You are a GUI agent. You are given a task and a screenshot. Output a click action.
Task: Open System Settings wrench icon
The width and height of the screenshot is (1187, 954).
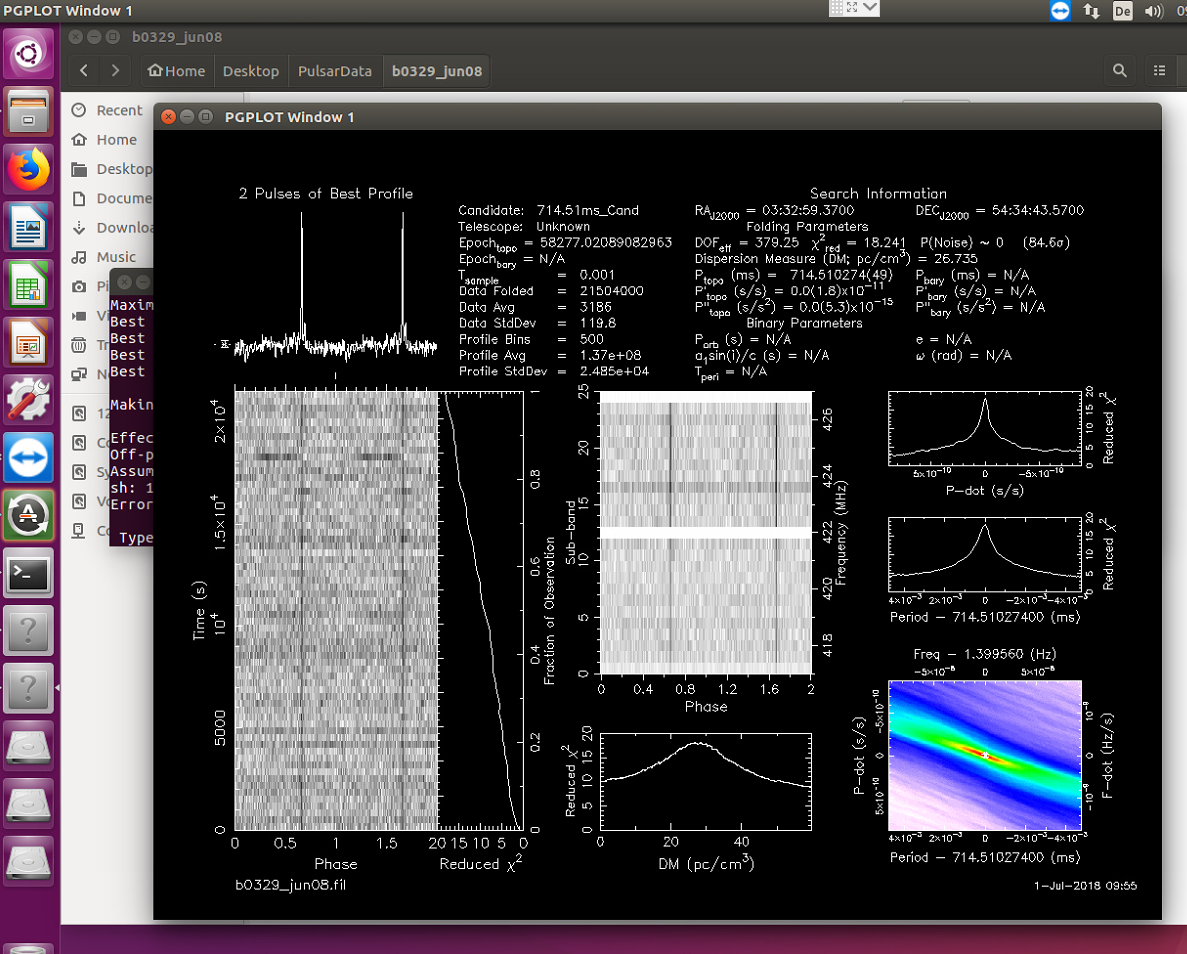pyautogui.click(x=28, y=400)
